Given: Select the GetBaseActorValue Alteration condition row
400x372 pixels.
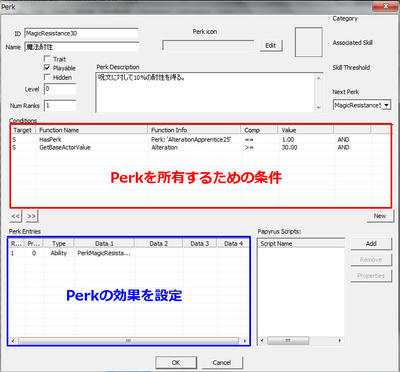Looking at the screenshot, I should [200, 147].
